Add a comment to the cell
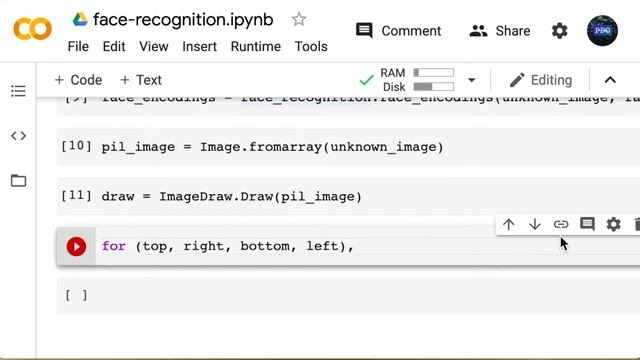 pos(587,224)
